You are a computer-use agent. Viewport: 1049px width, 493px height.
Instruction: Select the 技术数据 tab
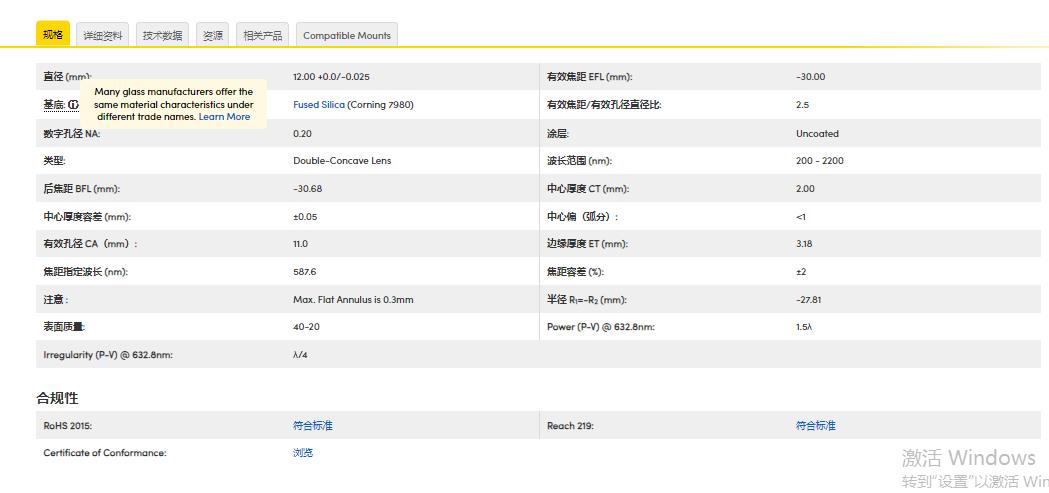pos(162,35)
